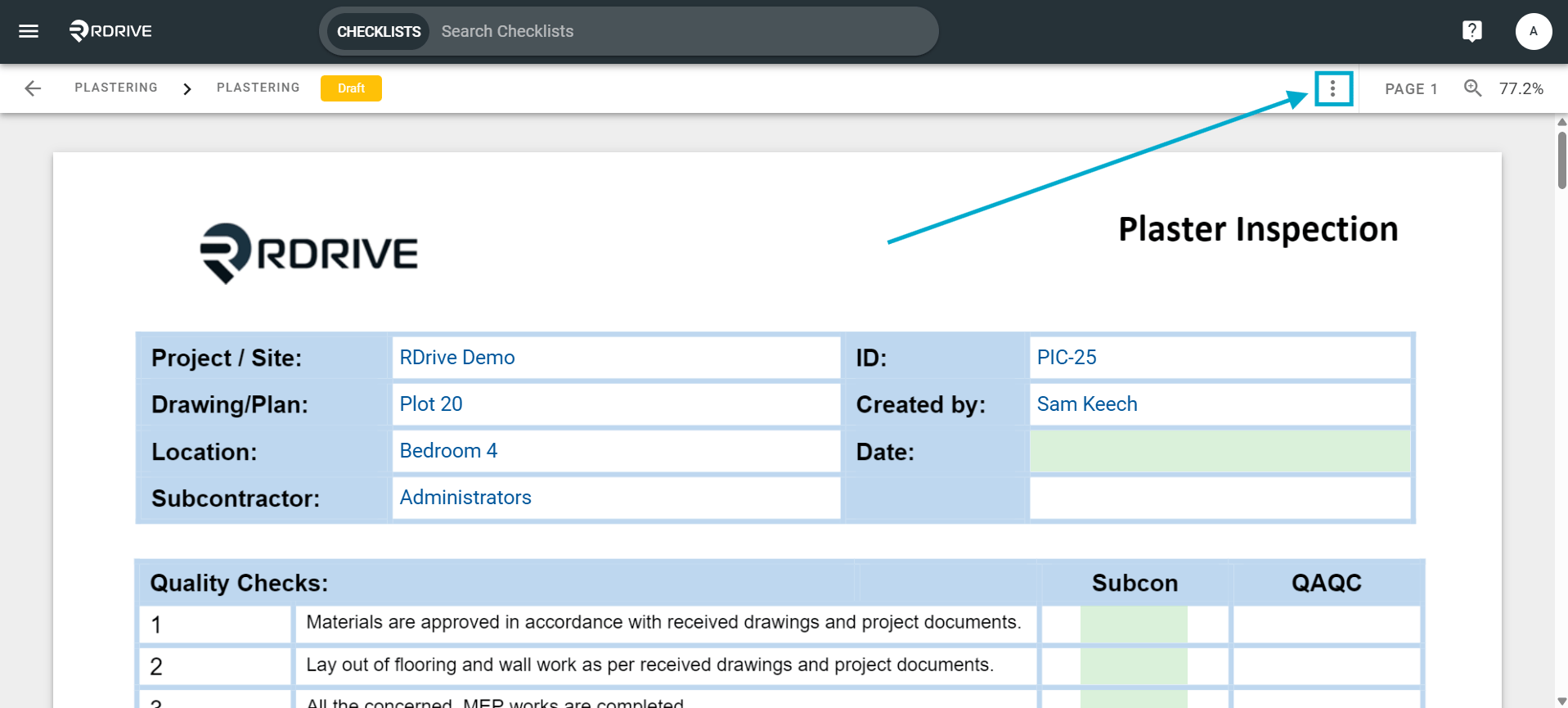The width and height of the screenshot is (1568, 708).
Task: Click the Quality Checks: heading
Action: coord(239,583)
